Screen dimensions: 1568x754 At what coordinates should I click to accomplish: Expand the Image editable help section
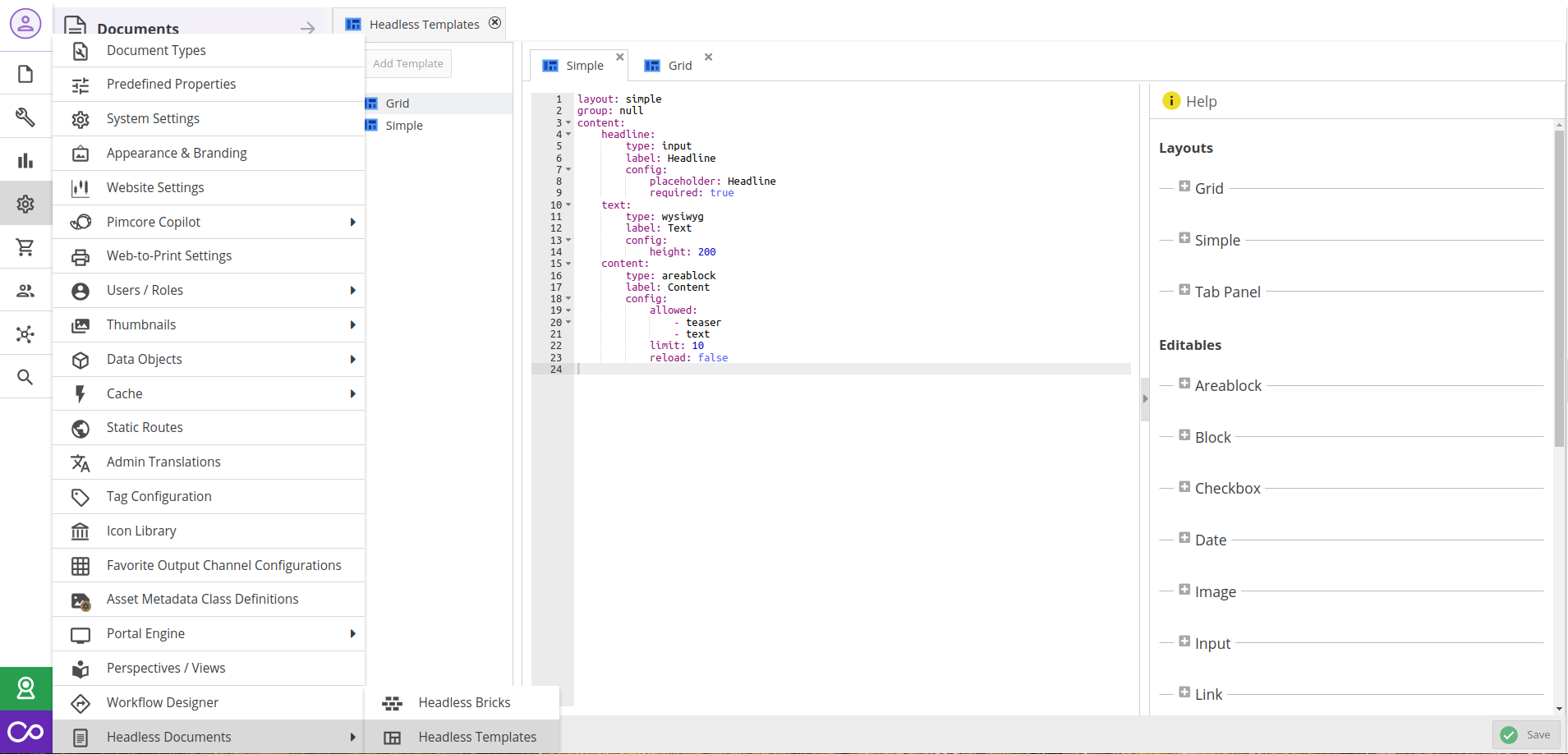[1184, 590]
